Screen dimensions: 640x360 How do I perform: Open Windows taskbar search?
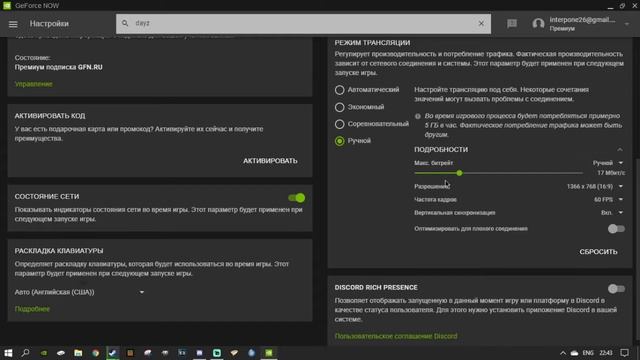pos(25,353)
